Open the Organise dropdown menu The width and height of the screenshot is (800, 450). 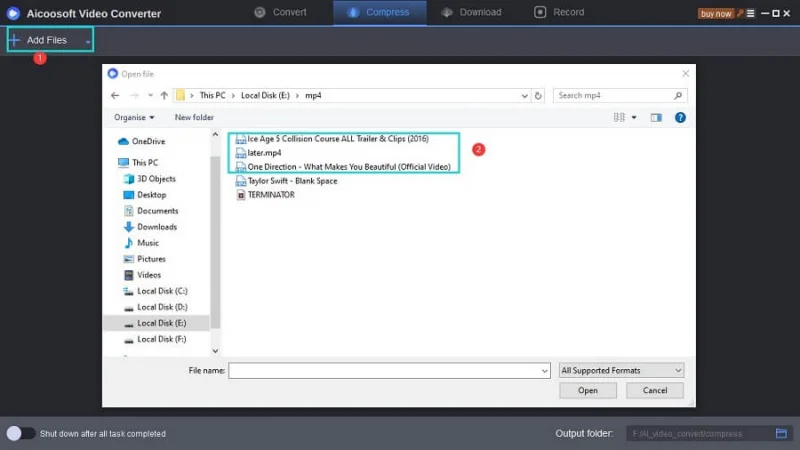point(135,117)
